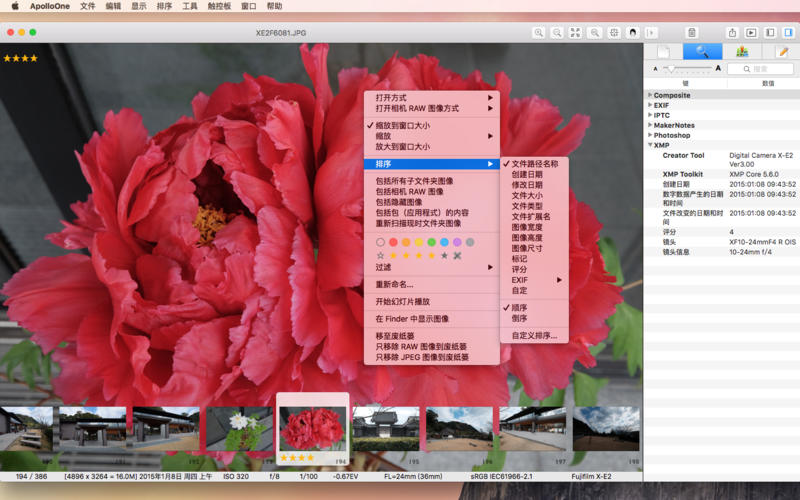Choose 创建日期 sort option
The height and width of the screenshot is (500, 800).
coord(534,174)
